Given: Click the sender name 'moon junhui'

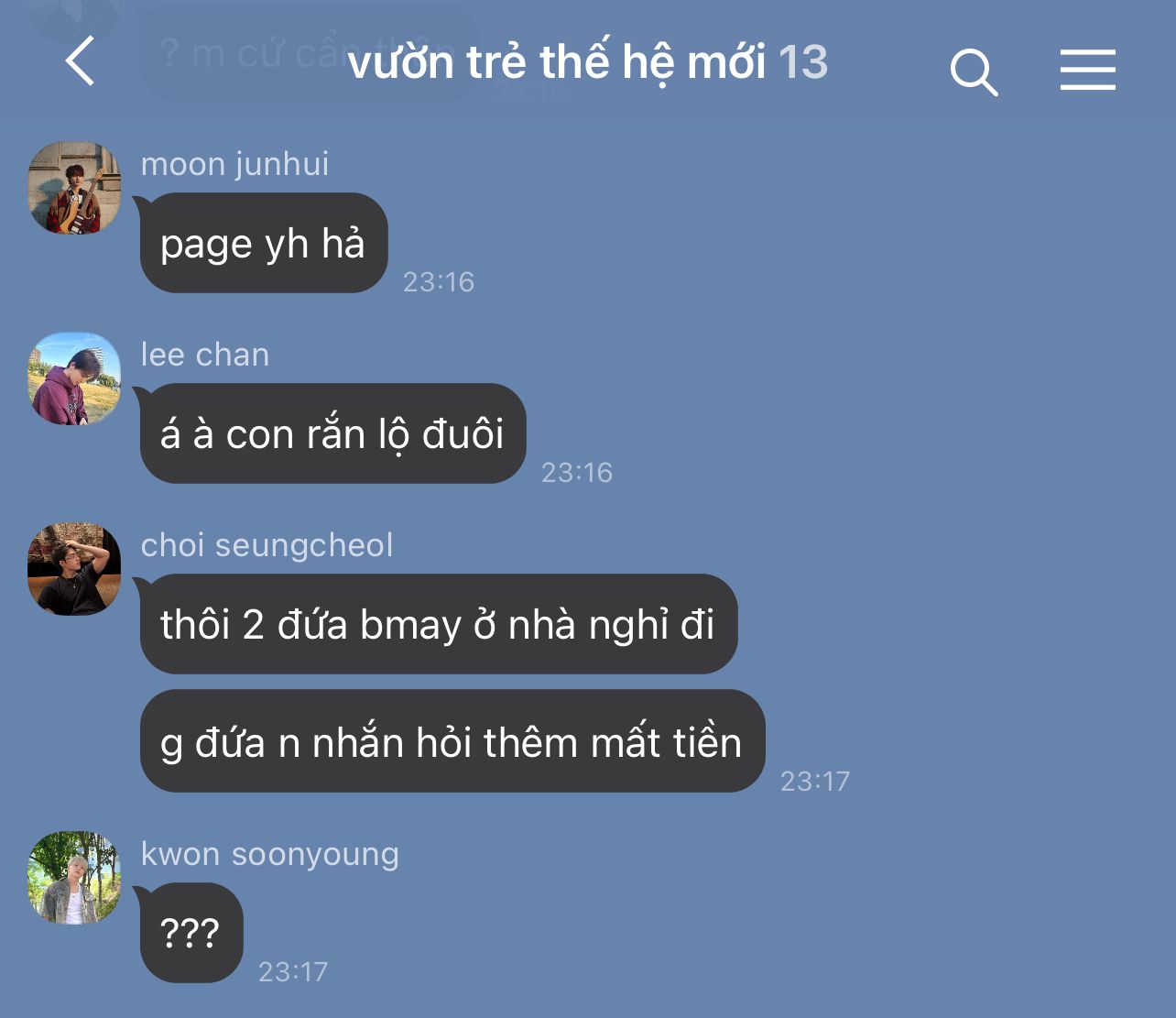Looking at the screenshot, I should click(x=234, y=164).
